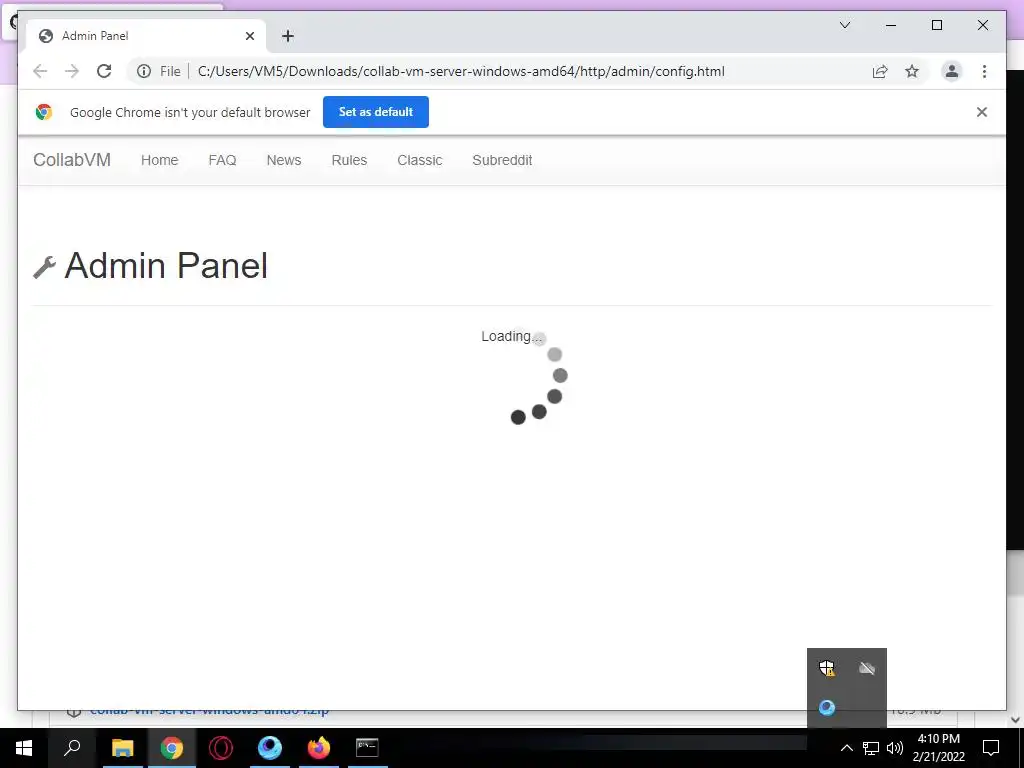Open the tab search dropdown arrow
This screenshot has width=1024, height=768.
[844, 25]
